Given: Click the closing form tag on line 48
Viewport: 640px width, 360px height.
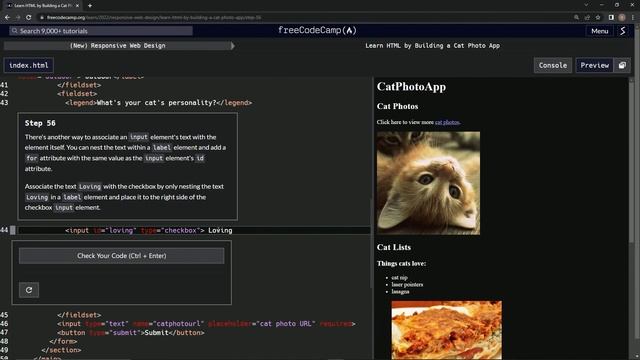Looking at the screenshot, I should pyautogui.click(x=63, y=341).
